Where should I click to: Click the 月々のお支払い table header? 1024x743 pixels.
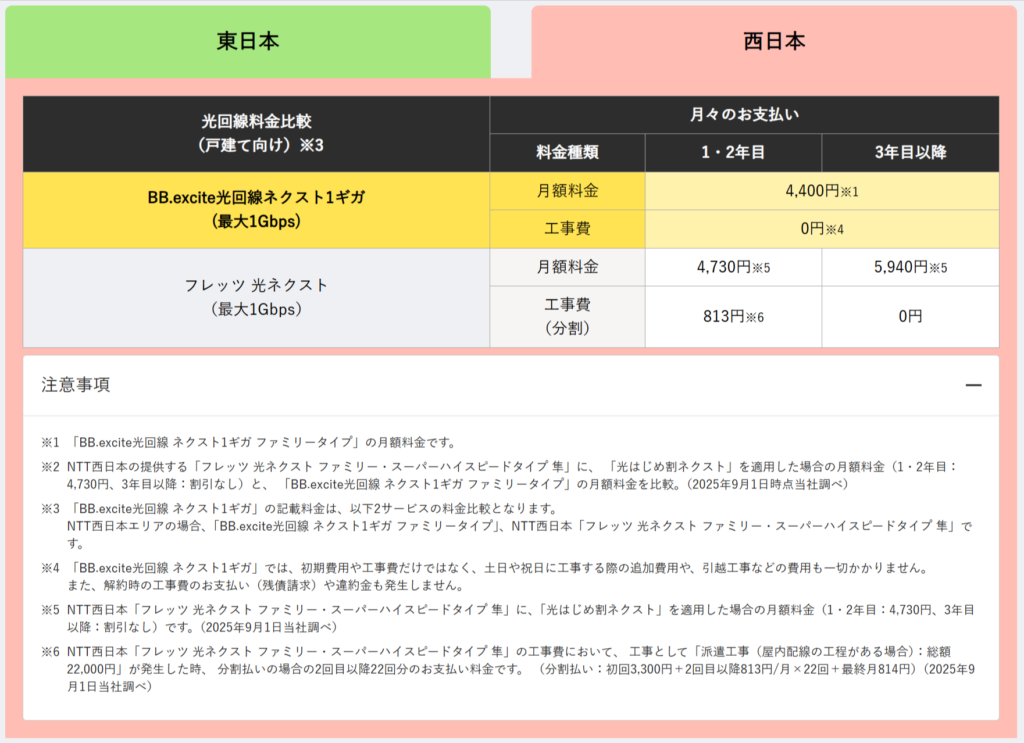(744, 115)
